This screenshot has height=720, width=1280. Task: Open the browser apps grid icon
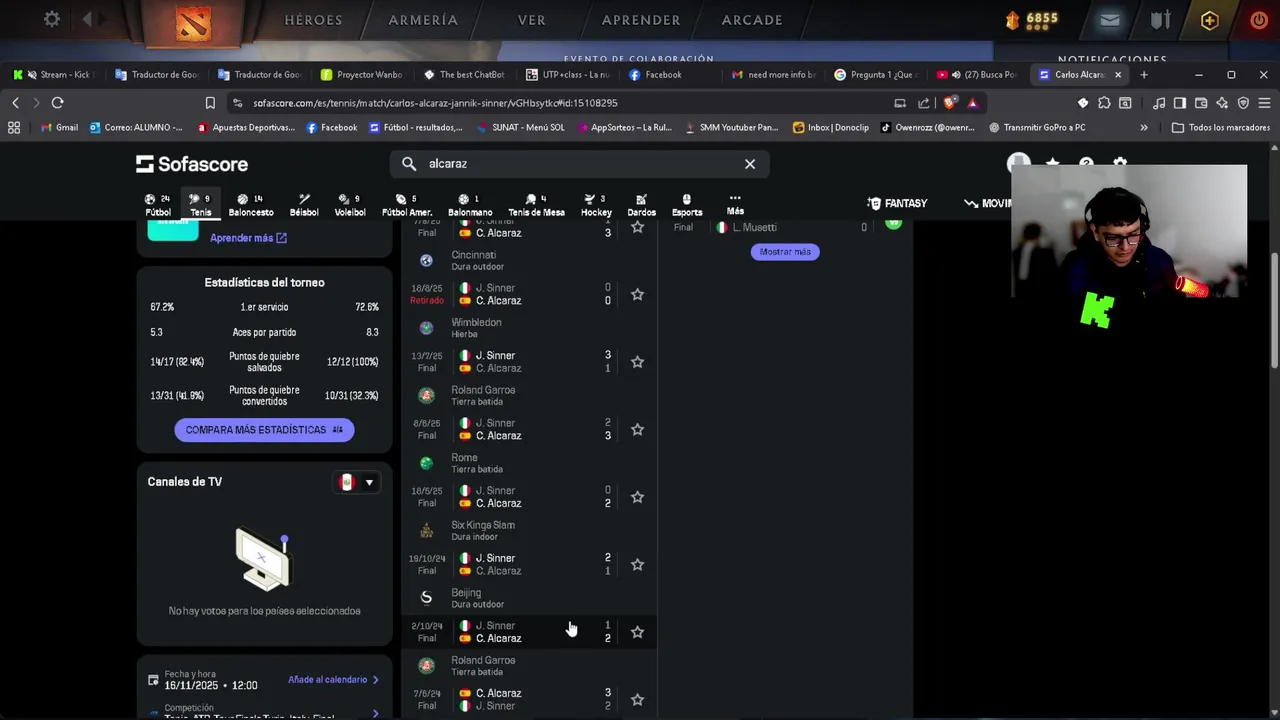coord(14,127)
